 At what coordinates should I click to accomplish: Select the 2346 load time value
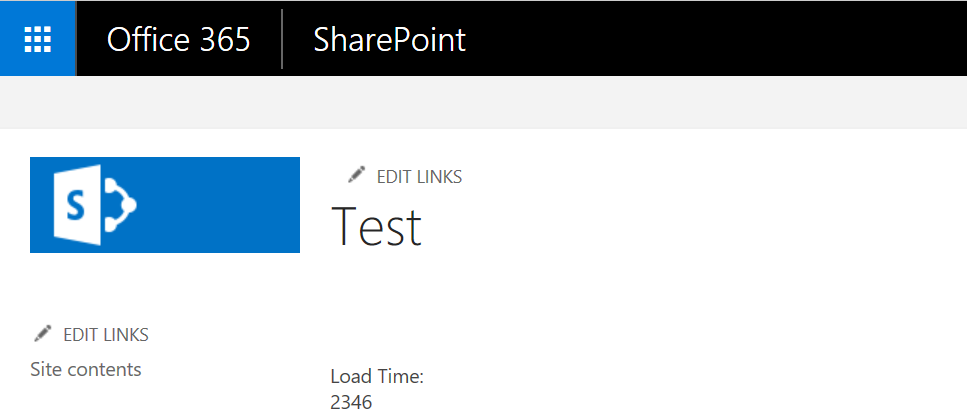click(x=350, y=403)
